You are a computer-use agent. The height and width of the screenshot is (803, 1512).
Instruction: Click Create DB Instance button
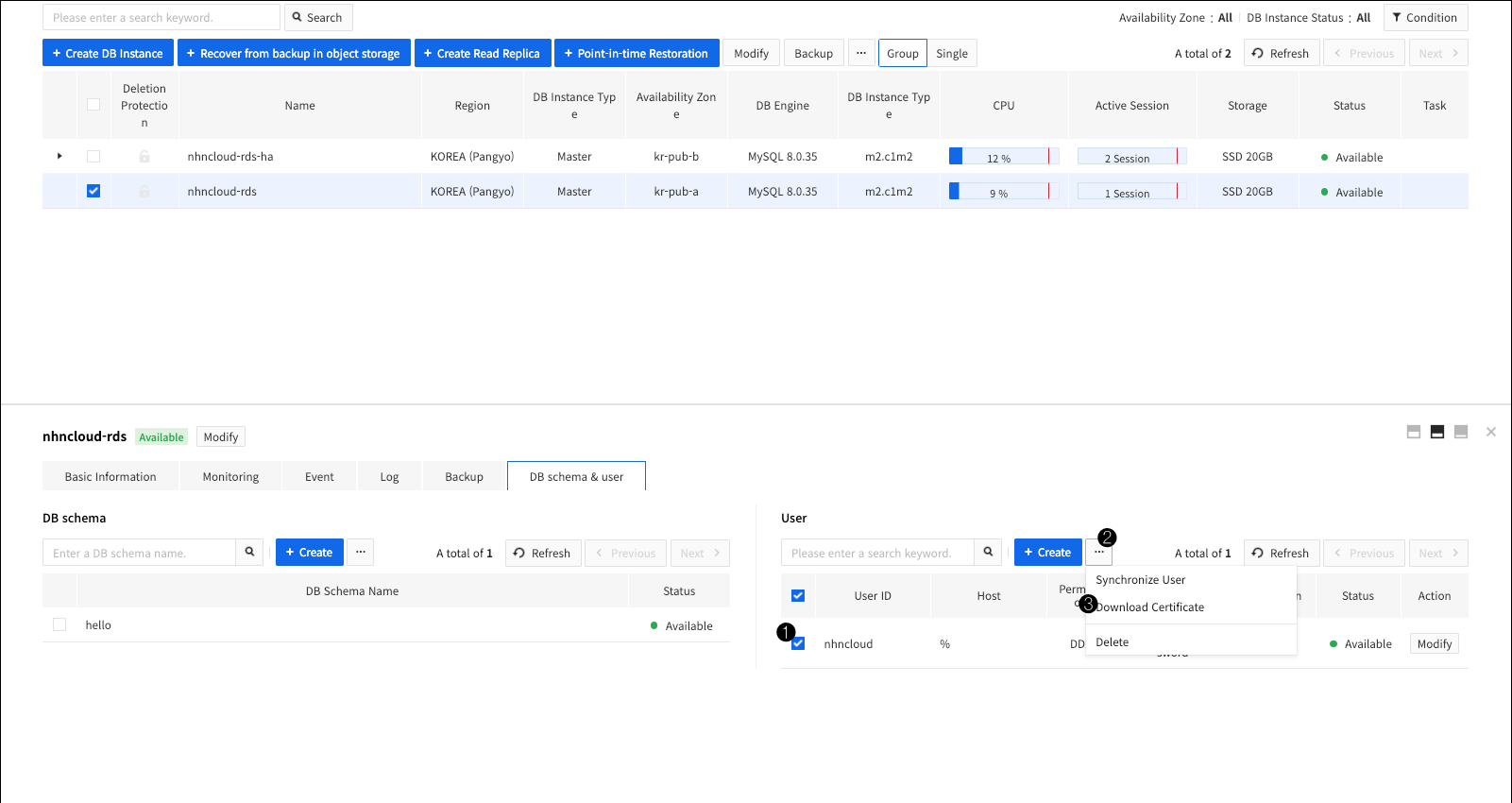coord(108,53)
